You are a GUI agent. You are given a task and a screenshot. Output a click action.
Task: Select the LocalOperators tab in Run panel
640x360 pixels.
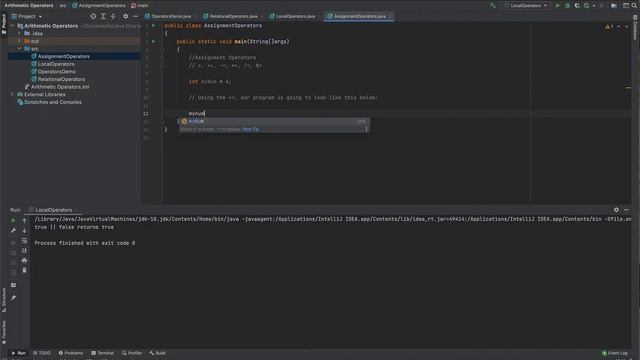tap(53, 210)
